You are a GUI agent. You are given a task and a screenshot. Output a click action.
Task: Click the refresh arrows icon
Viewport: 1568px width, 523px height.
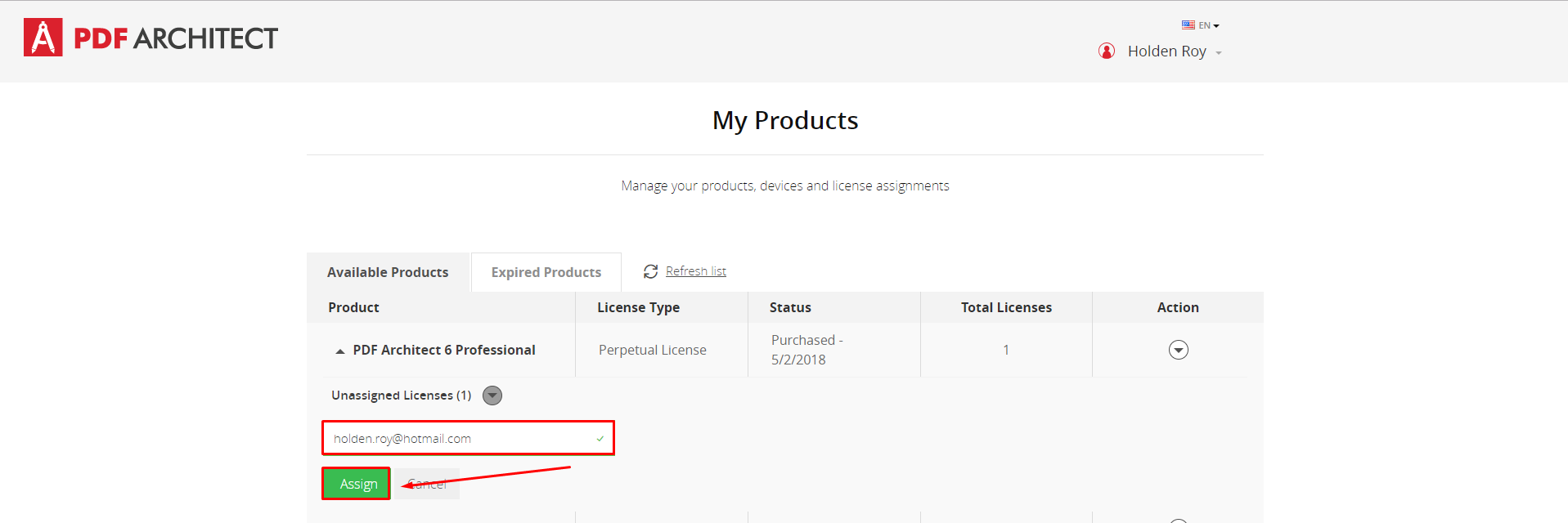pyautogui.click(x=650, y=271)
